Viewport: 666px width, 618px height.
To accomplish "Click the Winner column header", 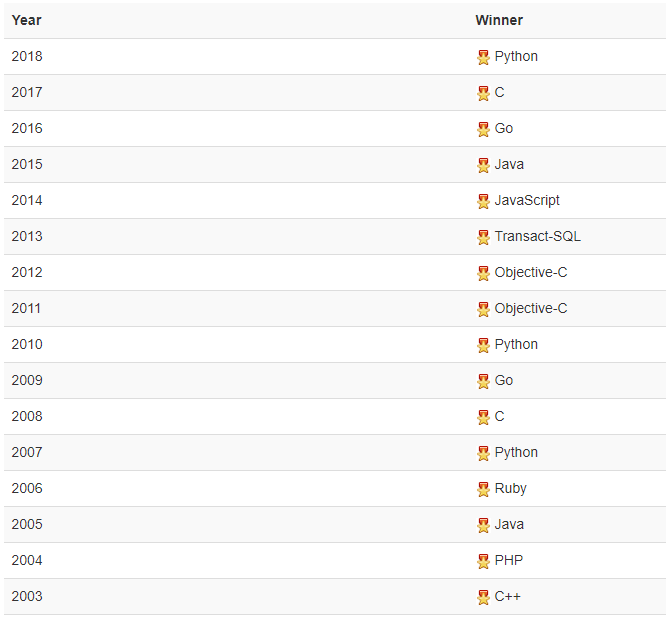I will tap(499, 20).
